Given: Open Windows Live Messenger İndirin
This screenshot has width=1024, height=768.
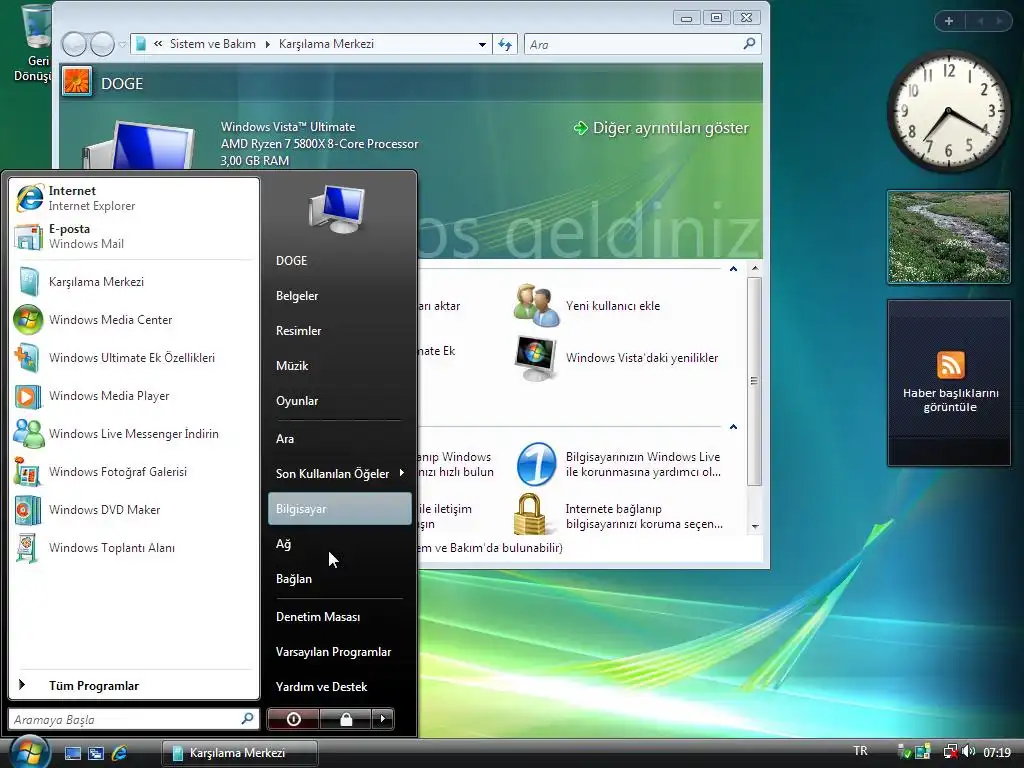Looking at the screenshot, I should pos(134,434).
